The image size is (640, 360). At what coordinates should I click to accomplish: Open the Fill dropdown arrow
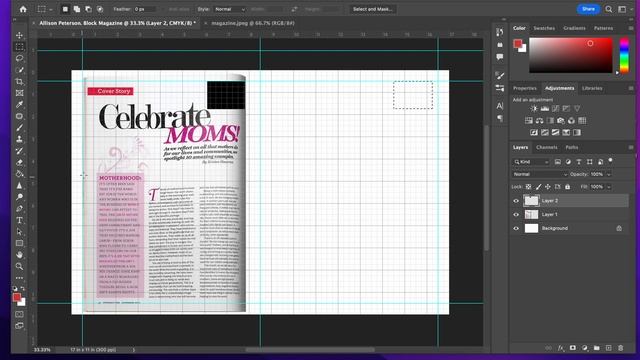[609, 187]
